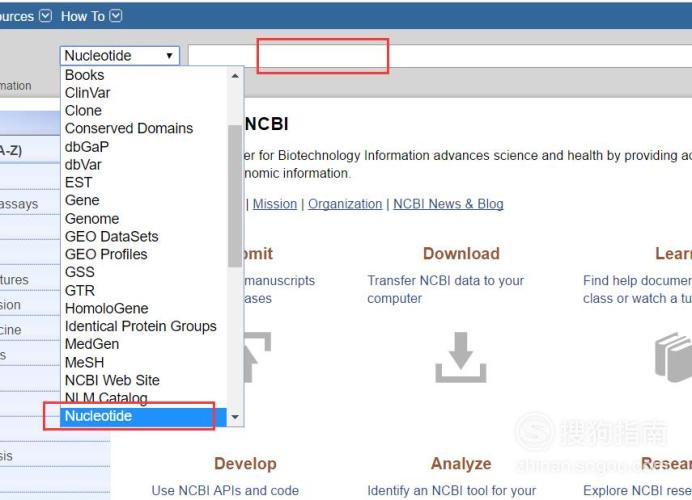
Task: Click the Download heading
Action: [461, 254]
